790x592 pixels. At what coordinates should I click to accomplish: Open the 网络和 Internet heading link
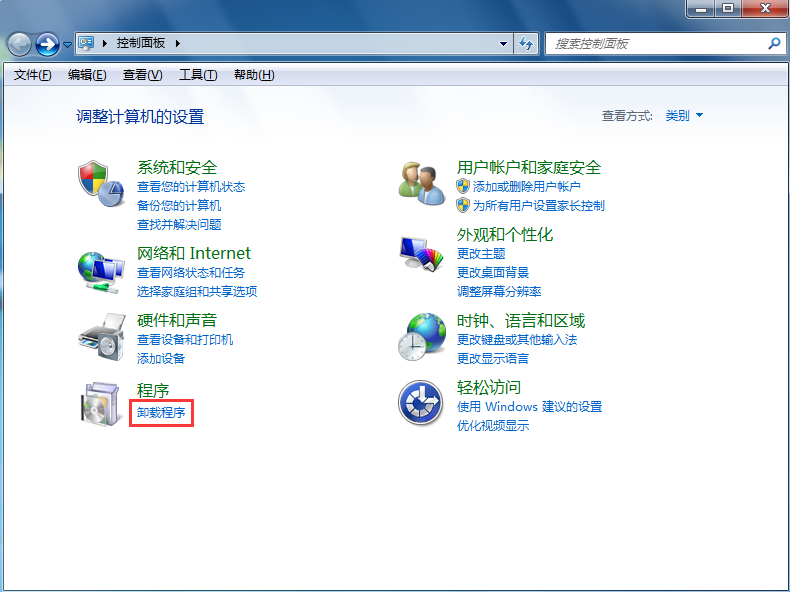pyautogui.click(x=194, y=253)
